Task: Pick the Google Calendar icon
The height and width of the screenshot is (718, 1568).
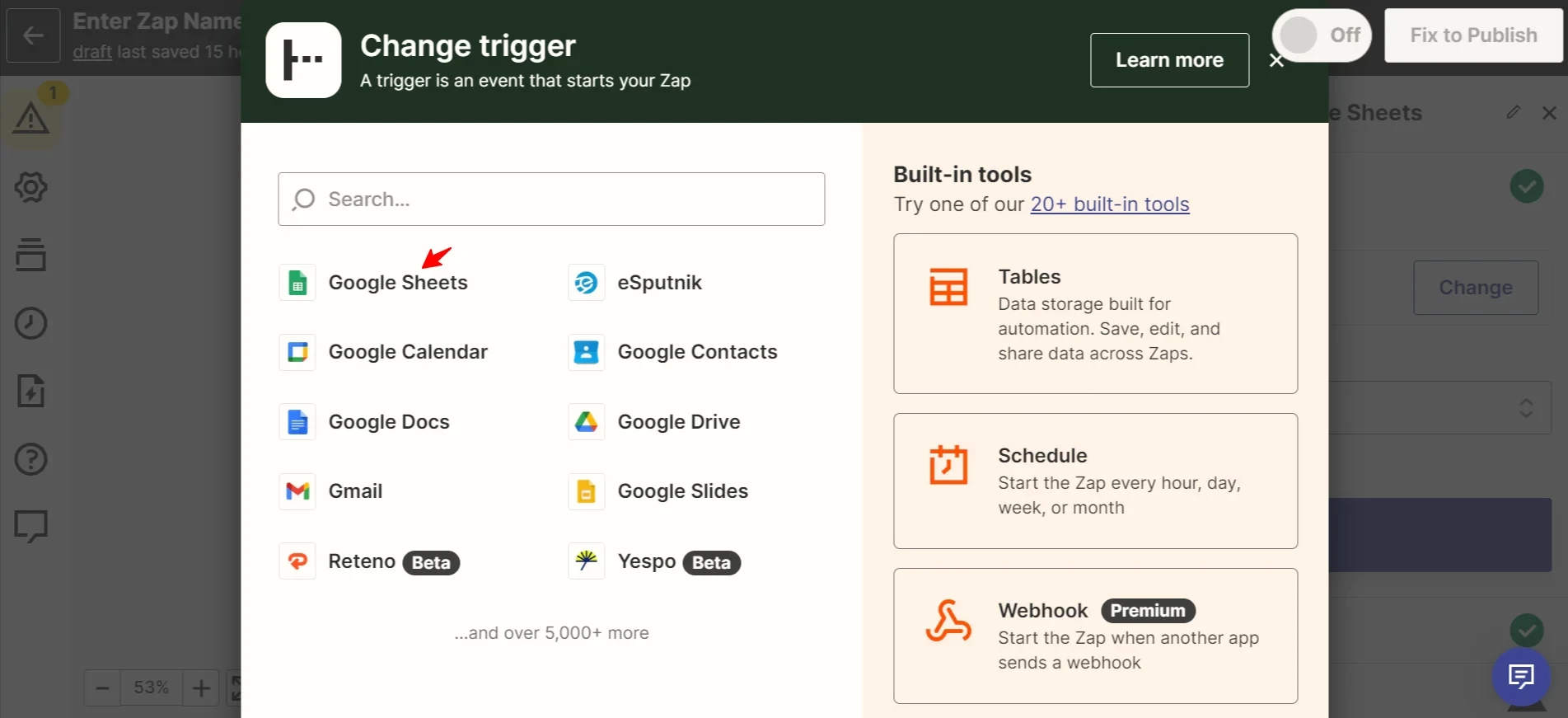Action: click(297, 352)
